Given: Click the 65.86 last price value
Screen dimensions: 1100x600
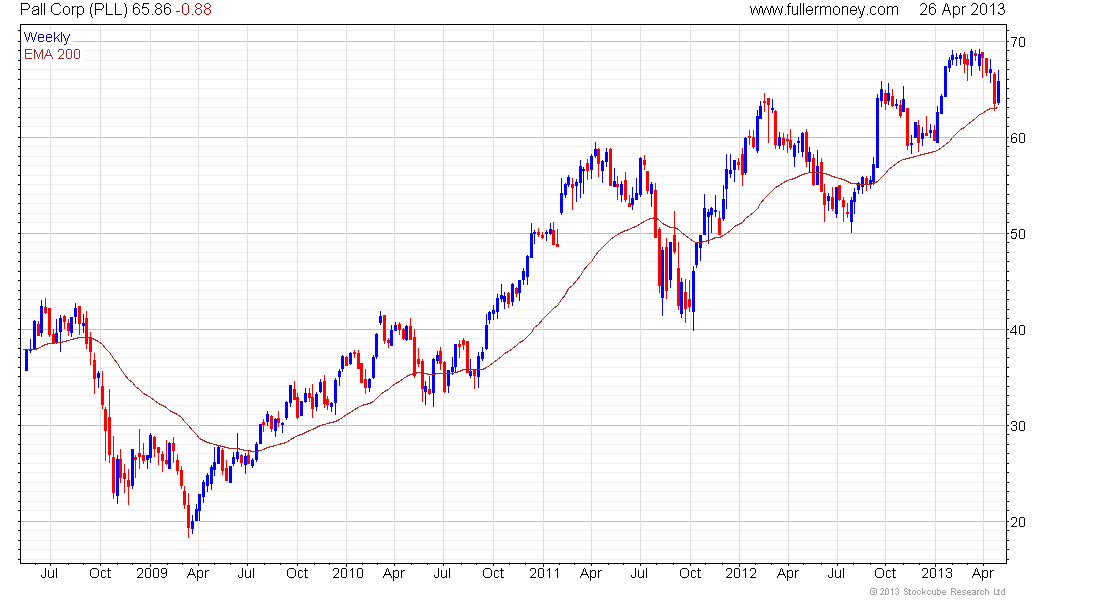Looking at the screenshot, I should coord(152,10).
